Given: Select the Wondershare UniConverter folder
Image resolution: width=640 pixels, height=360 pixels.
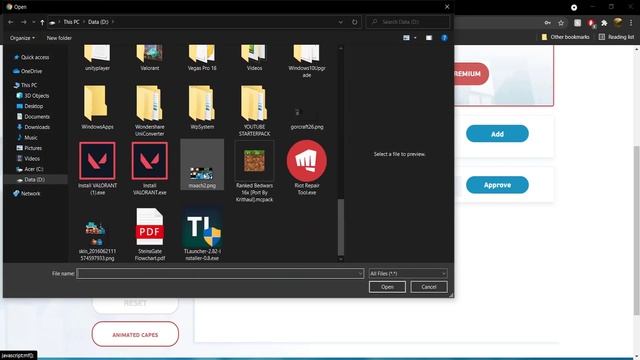Looking at the screenshot, I should 149,111.
